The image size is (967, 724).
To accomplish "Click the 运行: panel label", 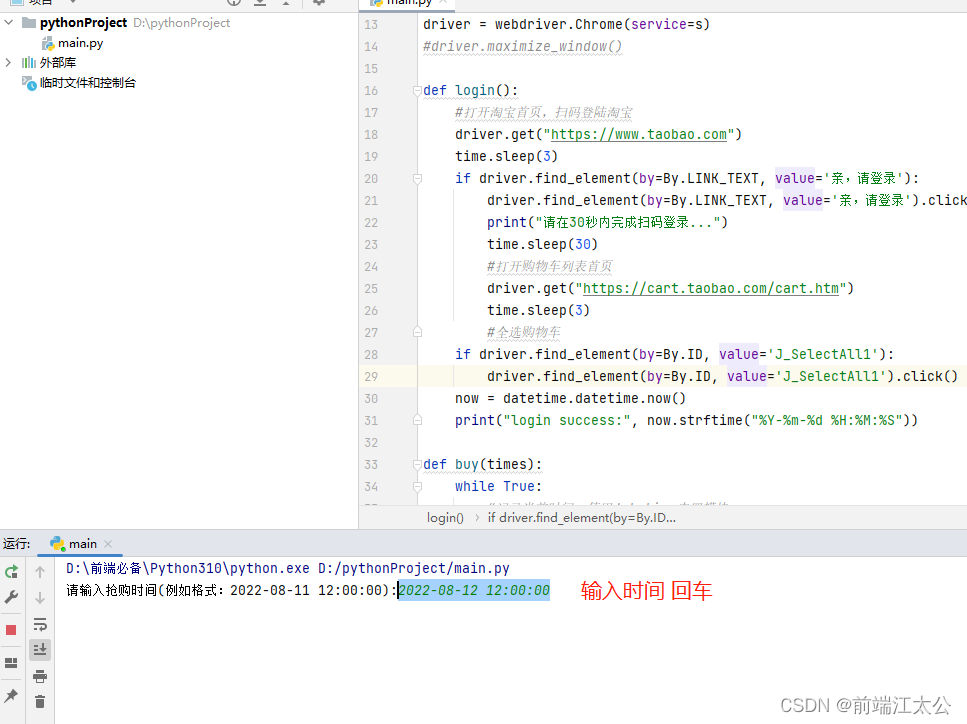I will [x=17, y=544].
